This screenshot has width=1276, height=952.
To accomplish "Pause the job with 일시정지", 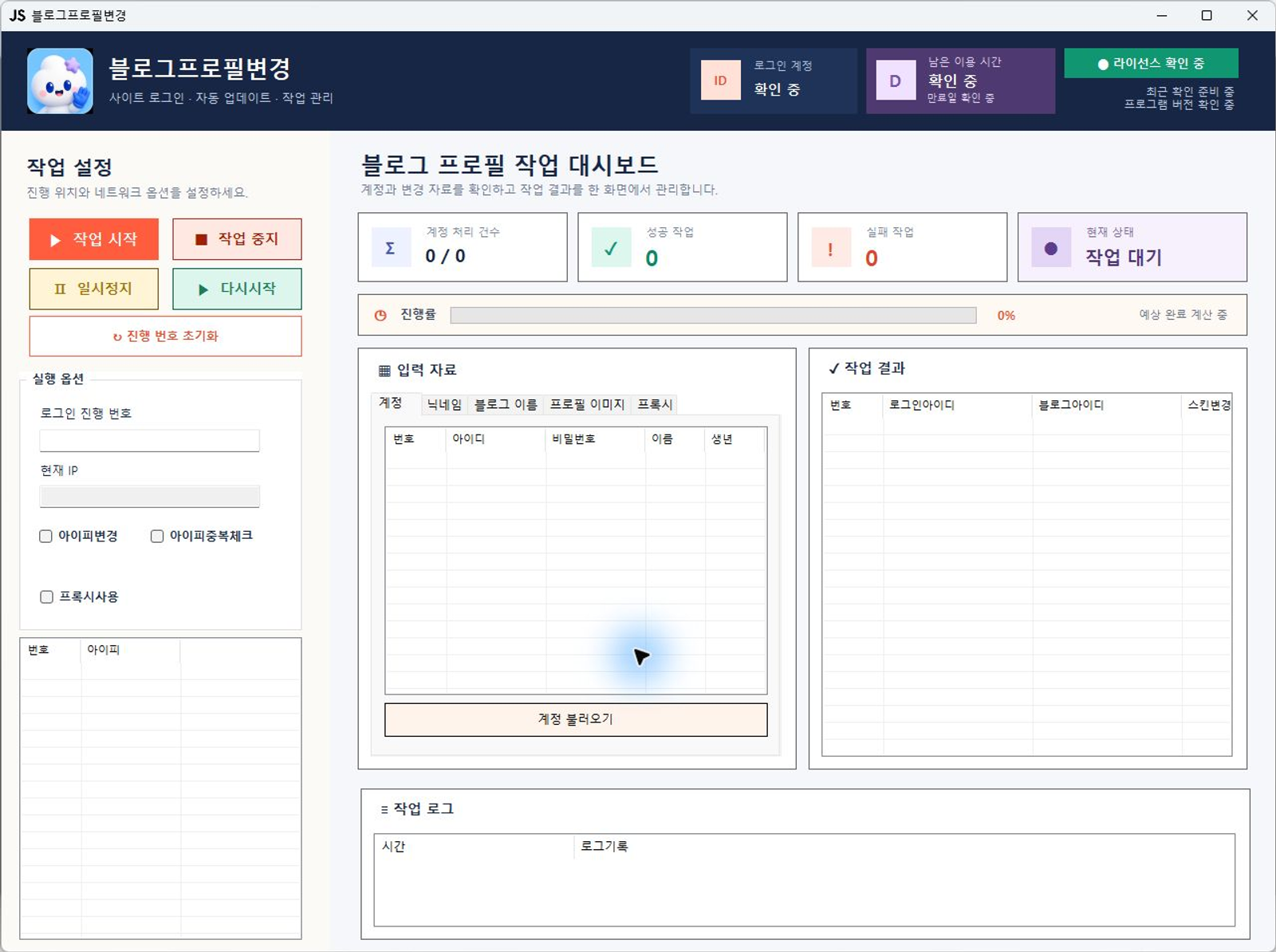I will 94,289.
